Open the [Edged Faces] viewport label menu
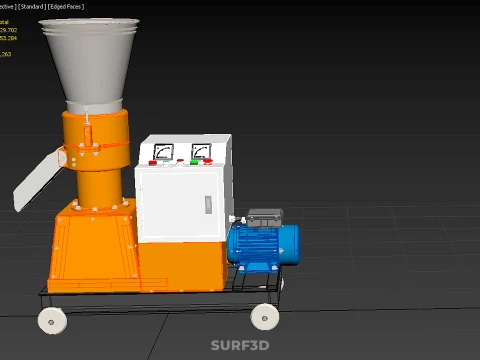This screenshot has height=360, width=480. (66, 6)
